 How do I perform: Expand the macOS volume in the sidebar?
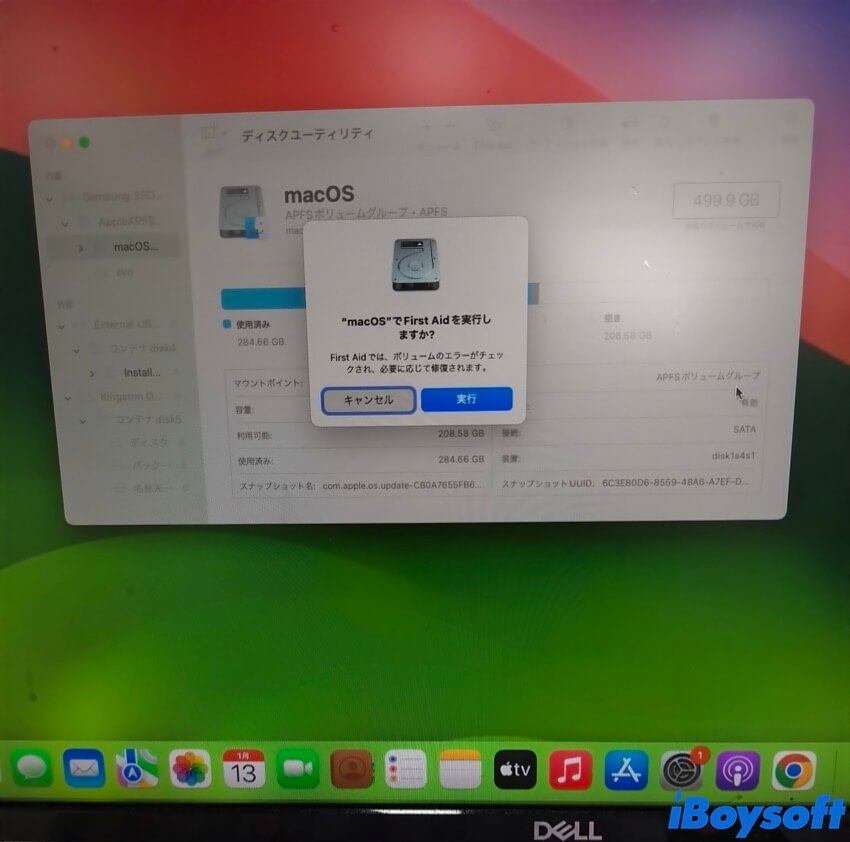click(81, 247)
